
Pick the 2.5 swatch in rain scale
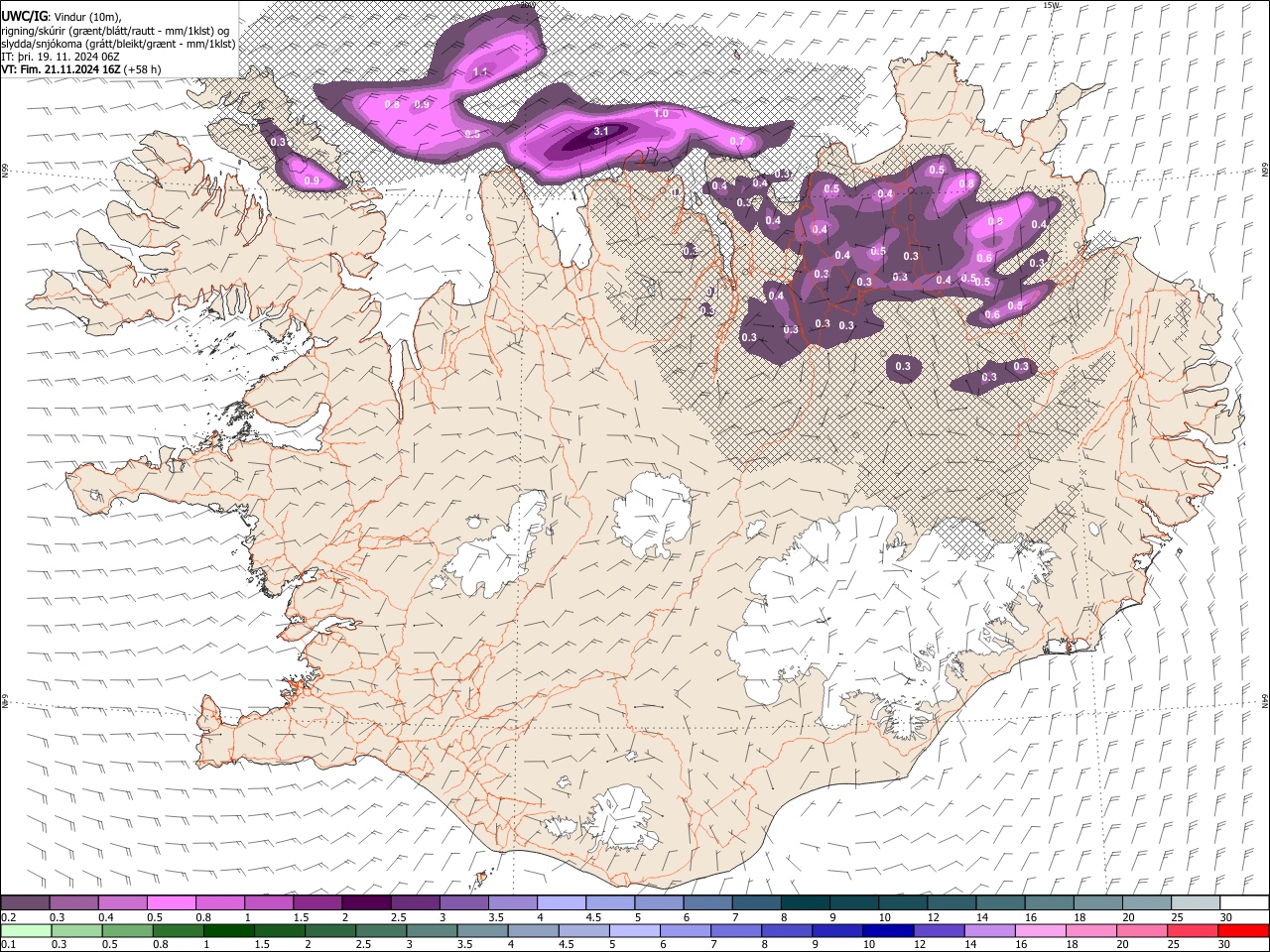pos(380,930)
